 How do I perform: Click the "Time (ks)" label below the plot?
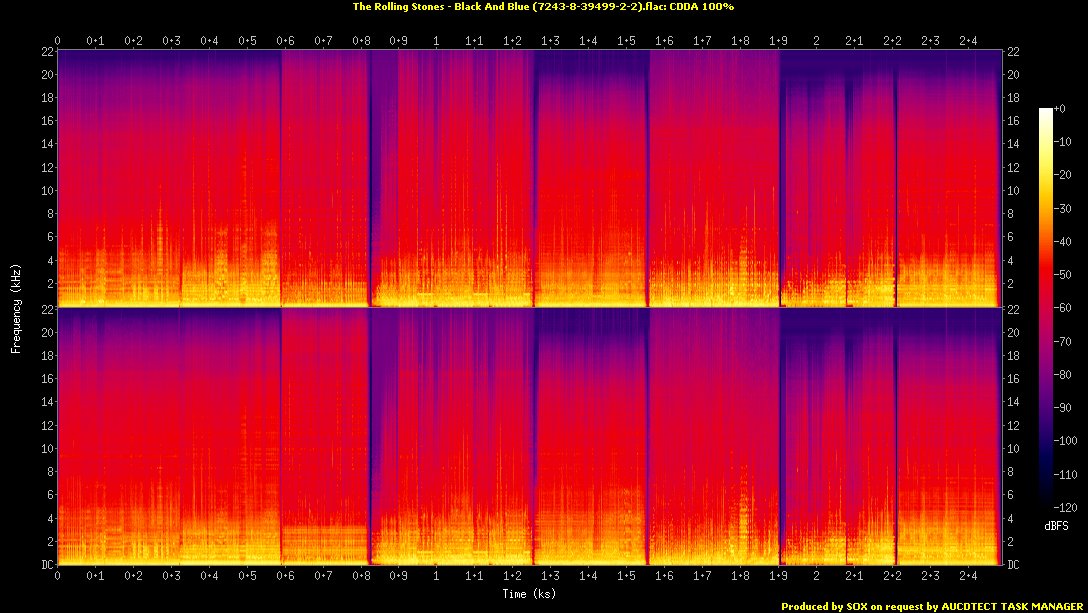pos(529,594)
